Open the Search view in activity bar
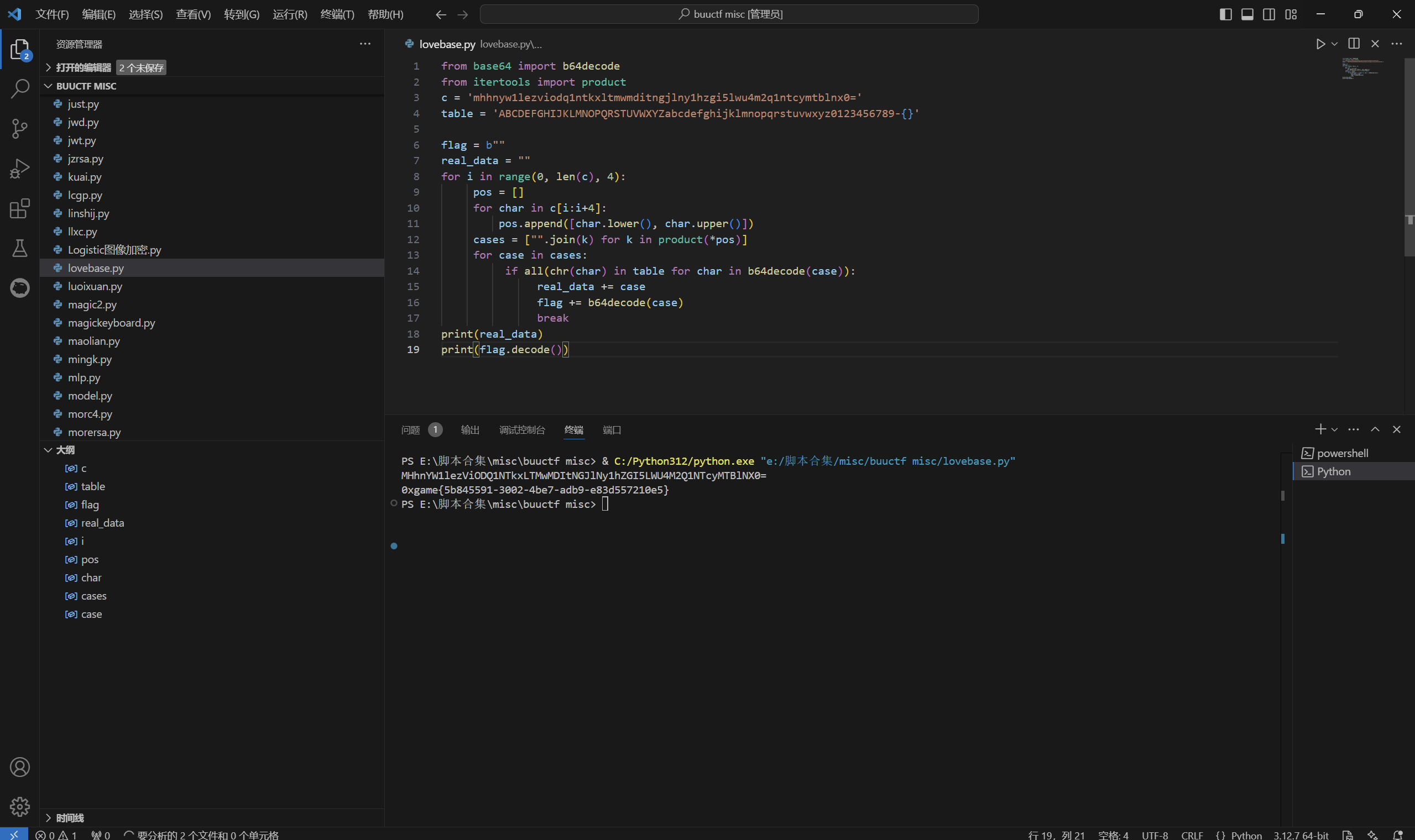 pos(20,89)
